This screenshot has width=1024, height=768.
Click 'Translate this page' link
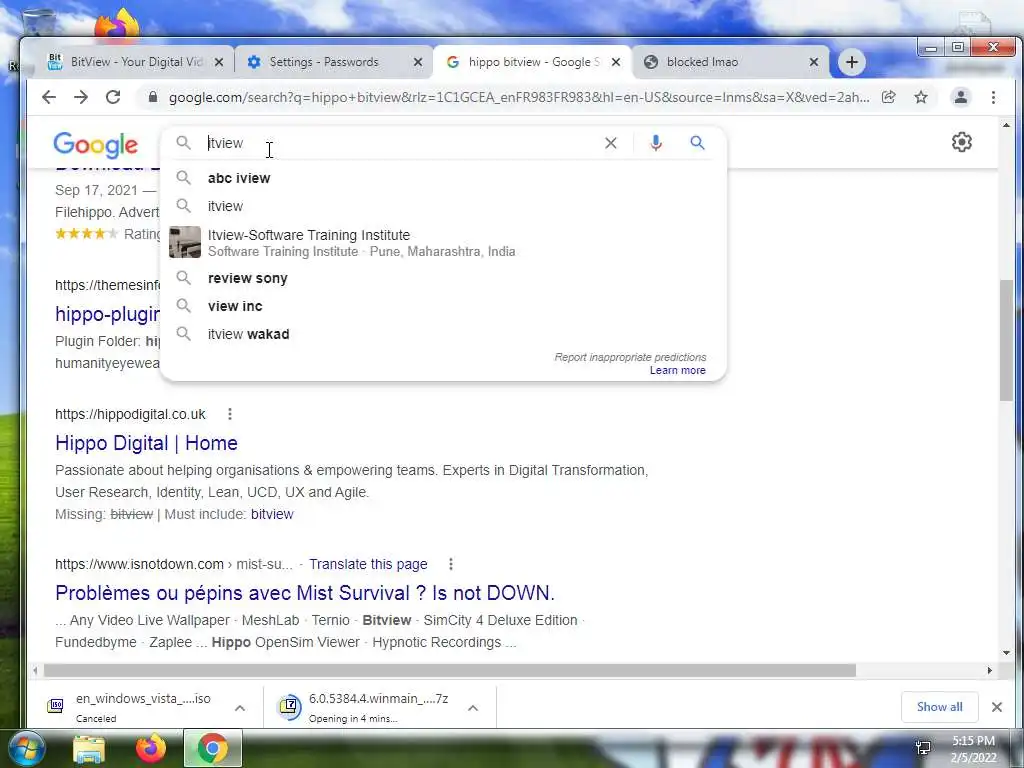pos(368,564)
